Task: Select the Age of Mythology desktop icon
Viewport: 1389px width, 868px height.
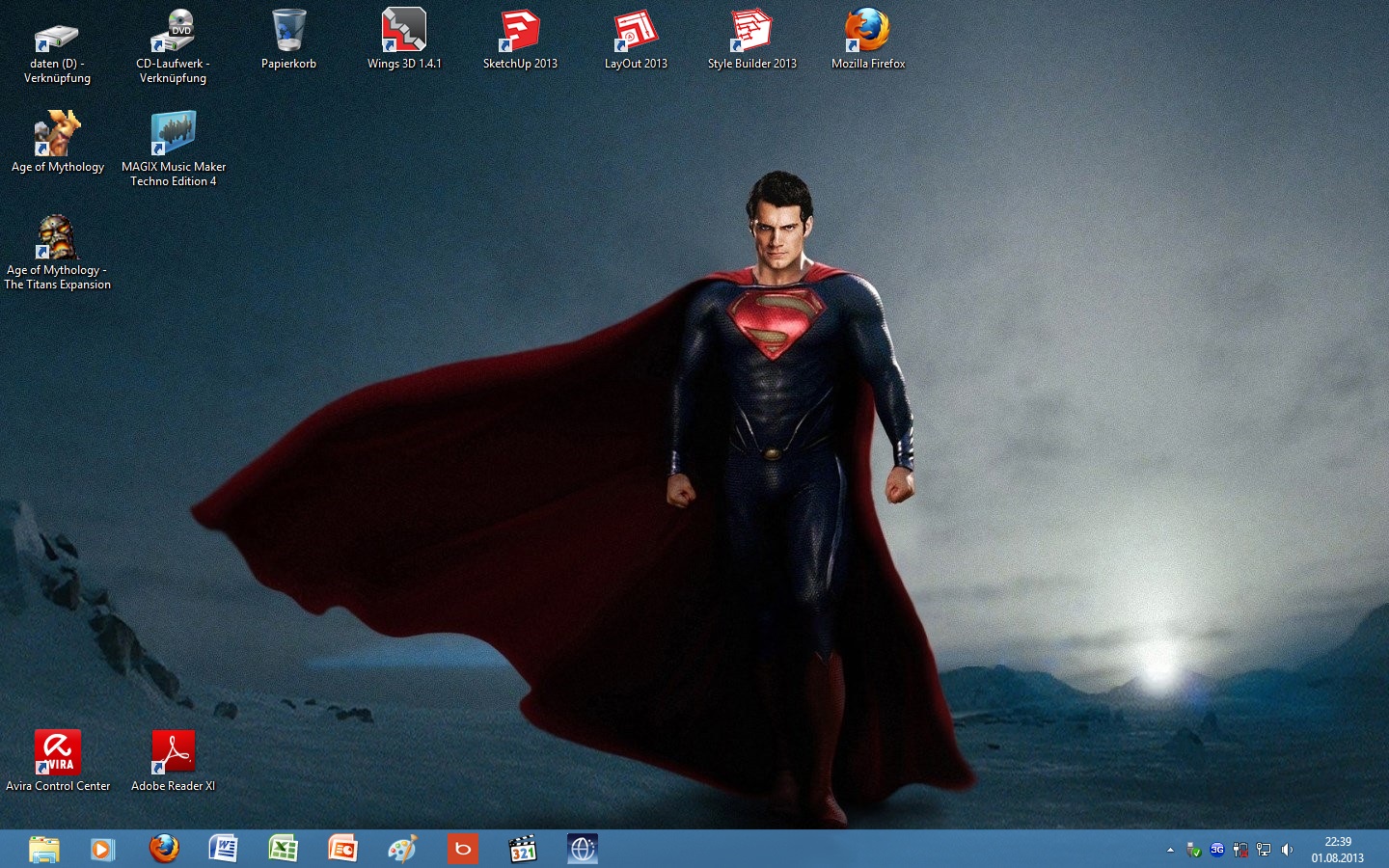Action: [57, 135]
